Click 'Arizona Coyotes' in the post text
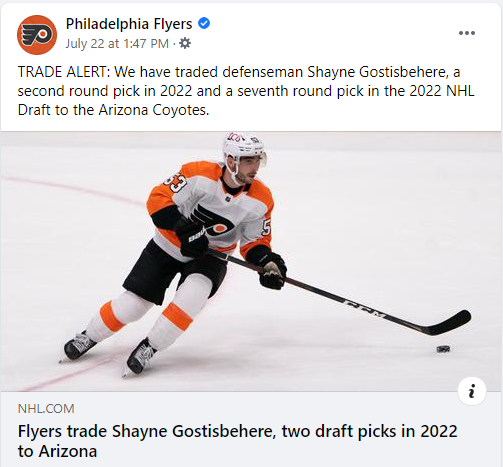 pos(154,110)
